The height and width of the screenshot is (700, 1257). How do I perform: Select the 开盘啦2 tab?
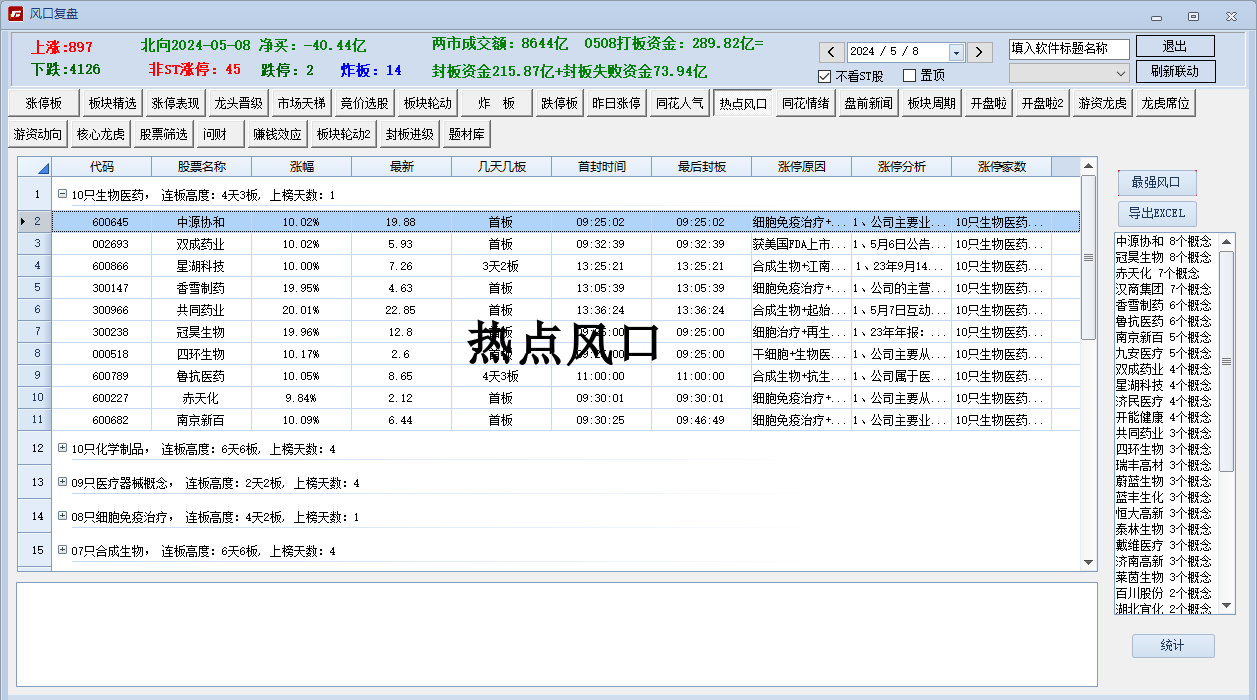pos(1042,104)
